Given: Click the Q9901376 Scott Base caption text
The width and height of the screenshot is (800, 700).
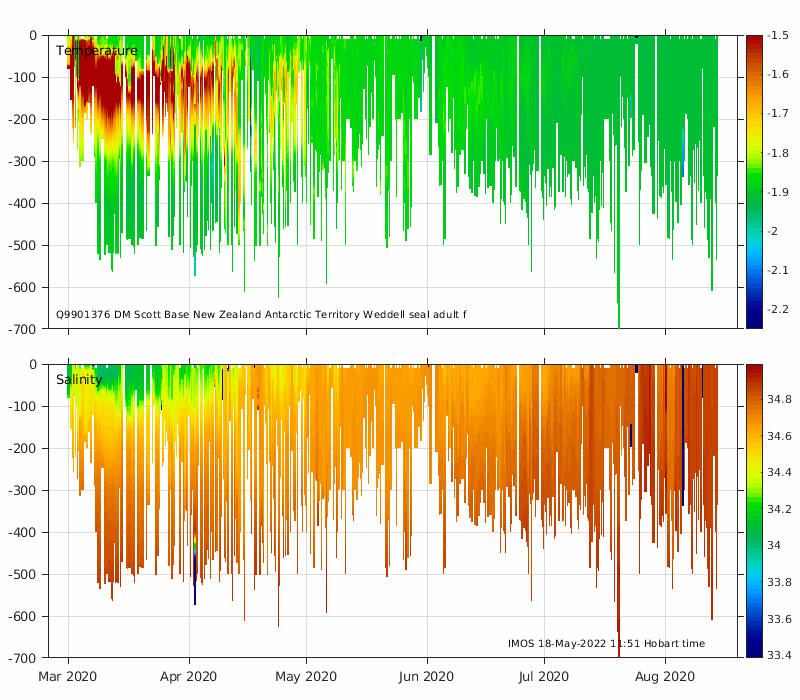Looking at the screenshot, I should tap(261, 314).
